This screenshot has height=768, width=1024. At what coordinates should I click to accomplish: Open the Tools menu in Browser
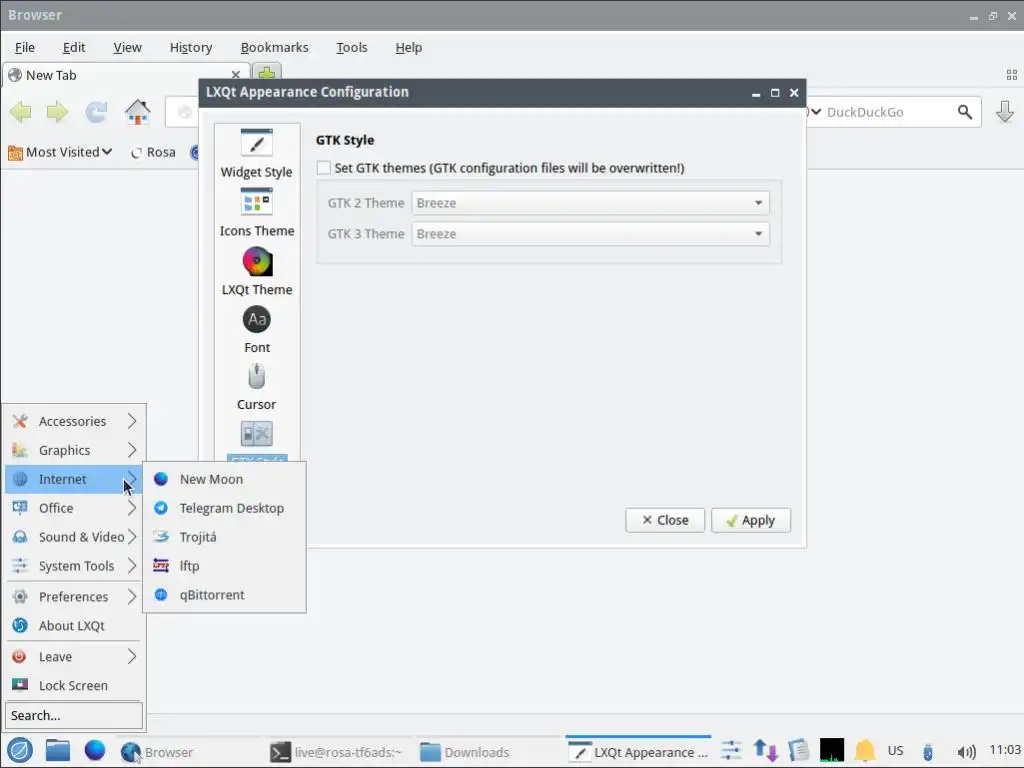tap(351, 48)
